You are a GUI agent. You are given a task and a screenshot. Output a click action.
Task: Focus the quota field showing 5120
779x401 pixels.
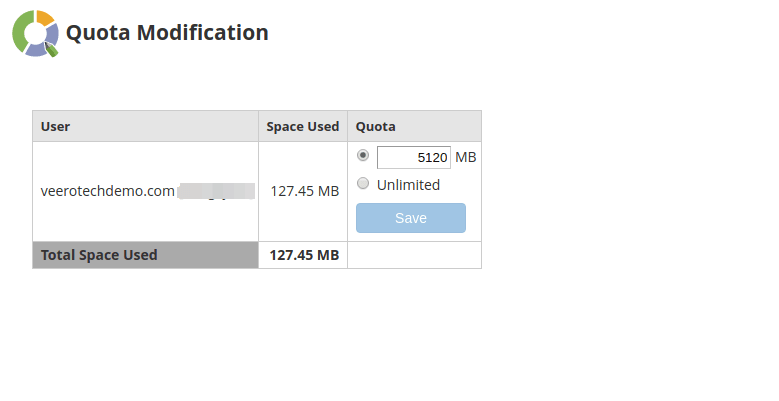pos(413,158)
